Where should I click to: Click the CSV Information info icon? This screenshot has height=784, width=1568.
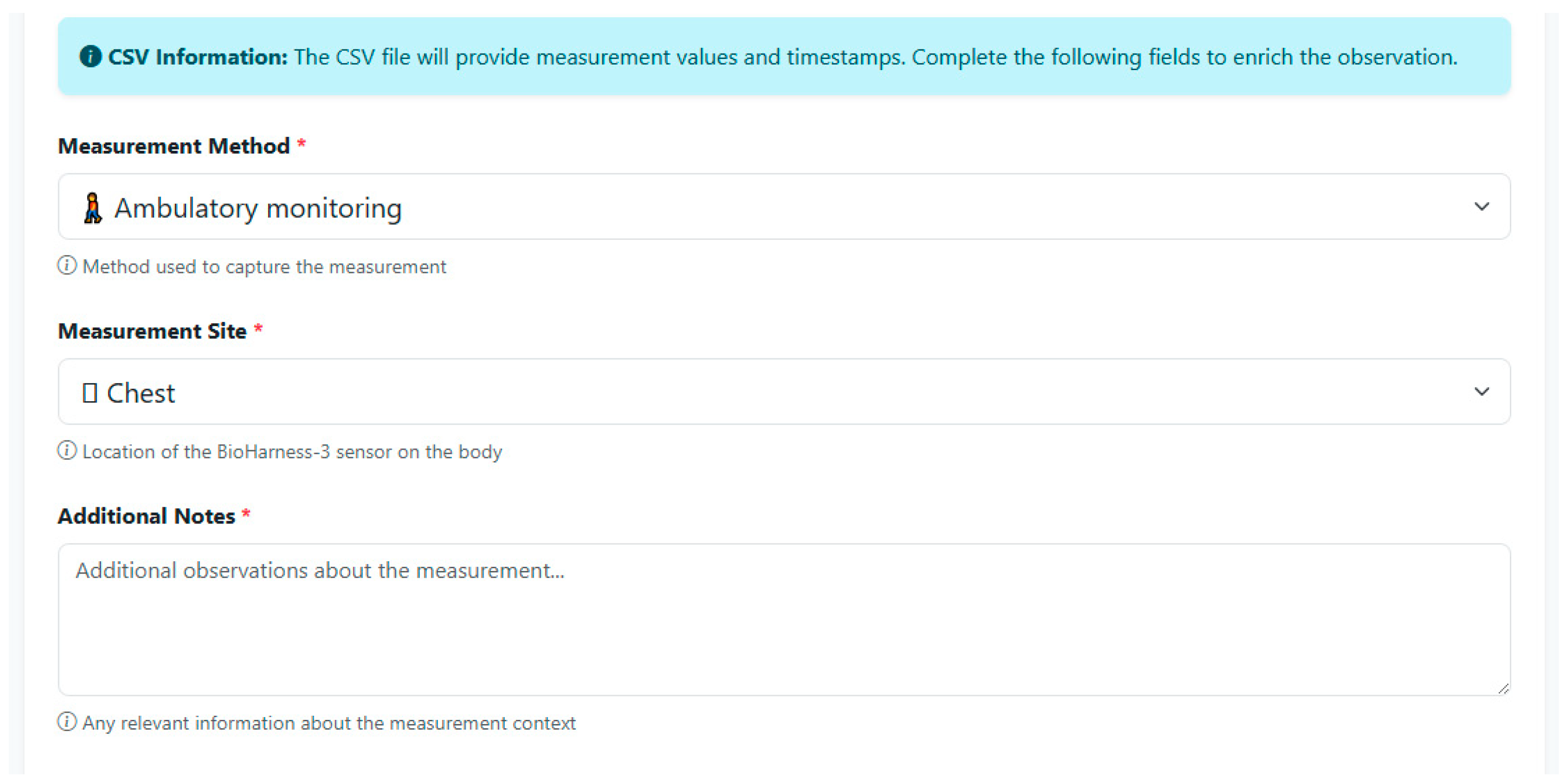click(x=90, y=57)
